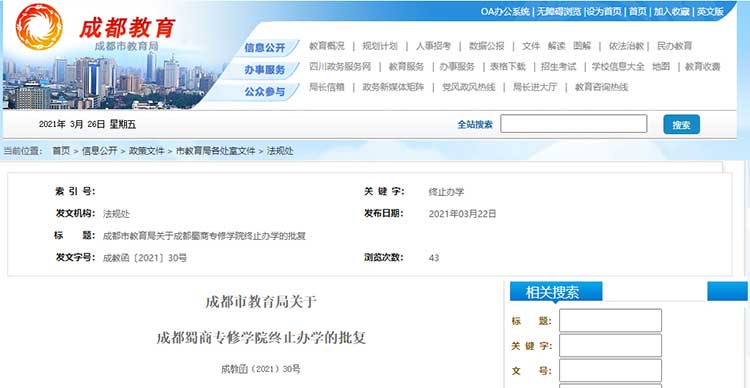Open the 党风政风热线 menu item
The image size is (750, 388).
click(x=469, y=87)
